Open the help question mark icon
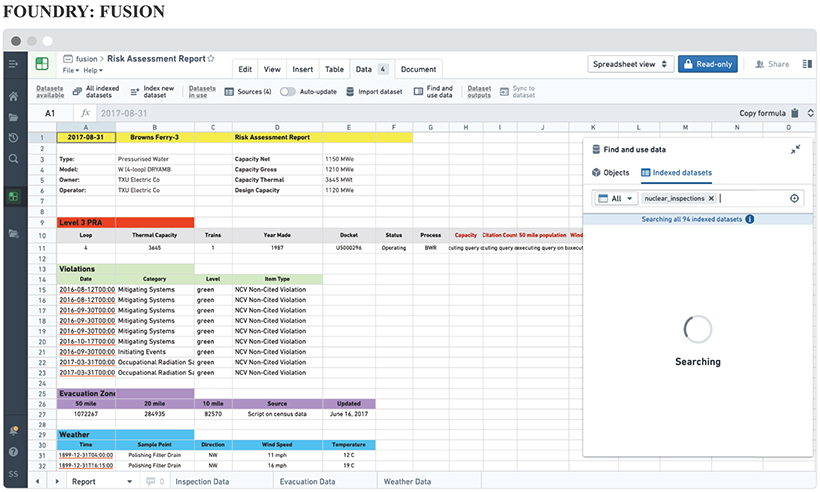The height and width of the screenshot is (492, 820). [x=13, y=451]
